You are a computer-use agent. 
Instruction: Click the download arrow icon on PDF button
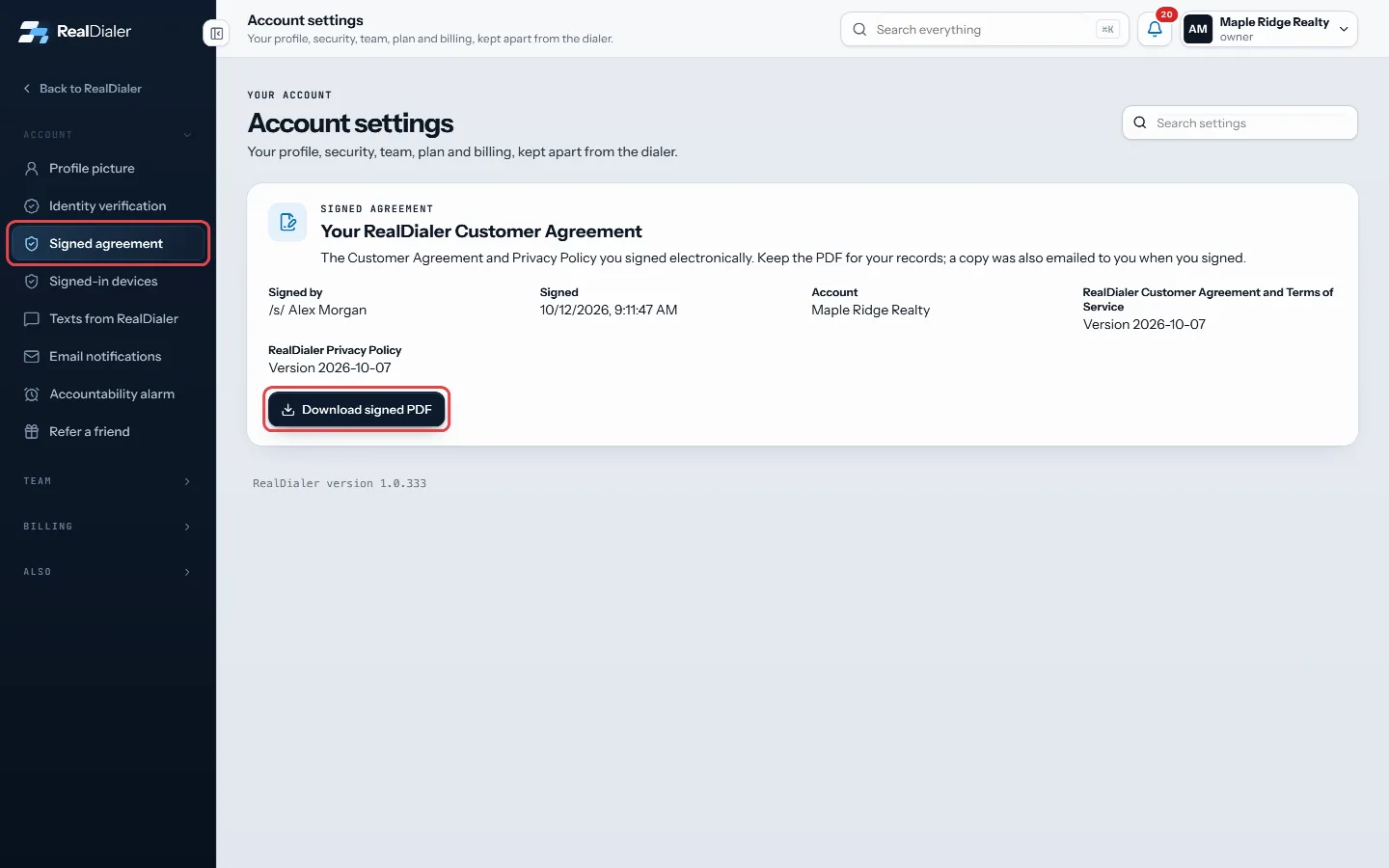[287, 410]
